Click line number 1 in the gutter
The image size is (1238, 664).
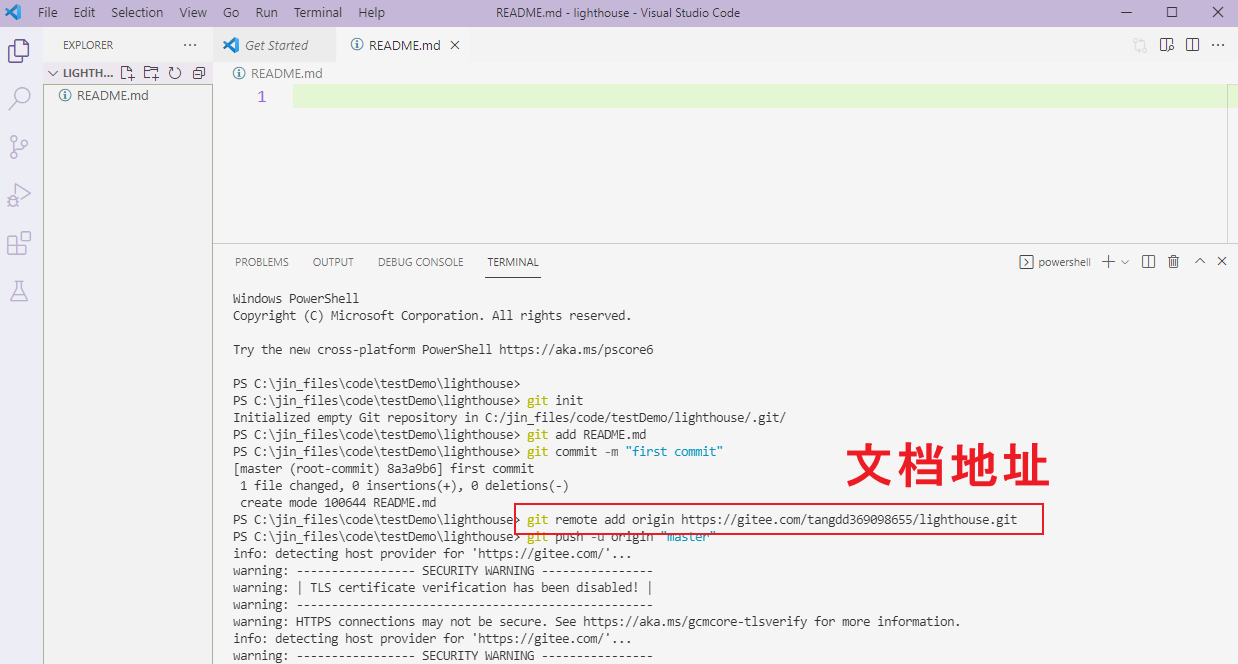pos(262,97)
